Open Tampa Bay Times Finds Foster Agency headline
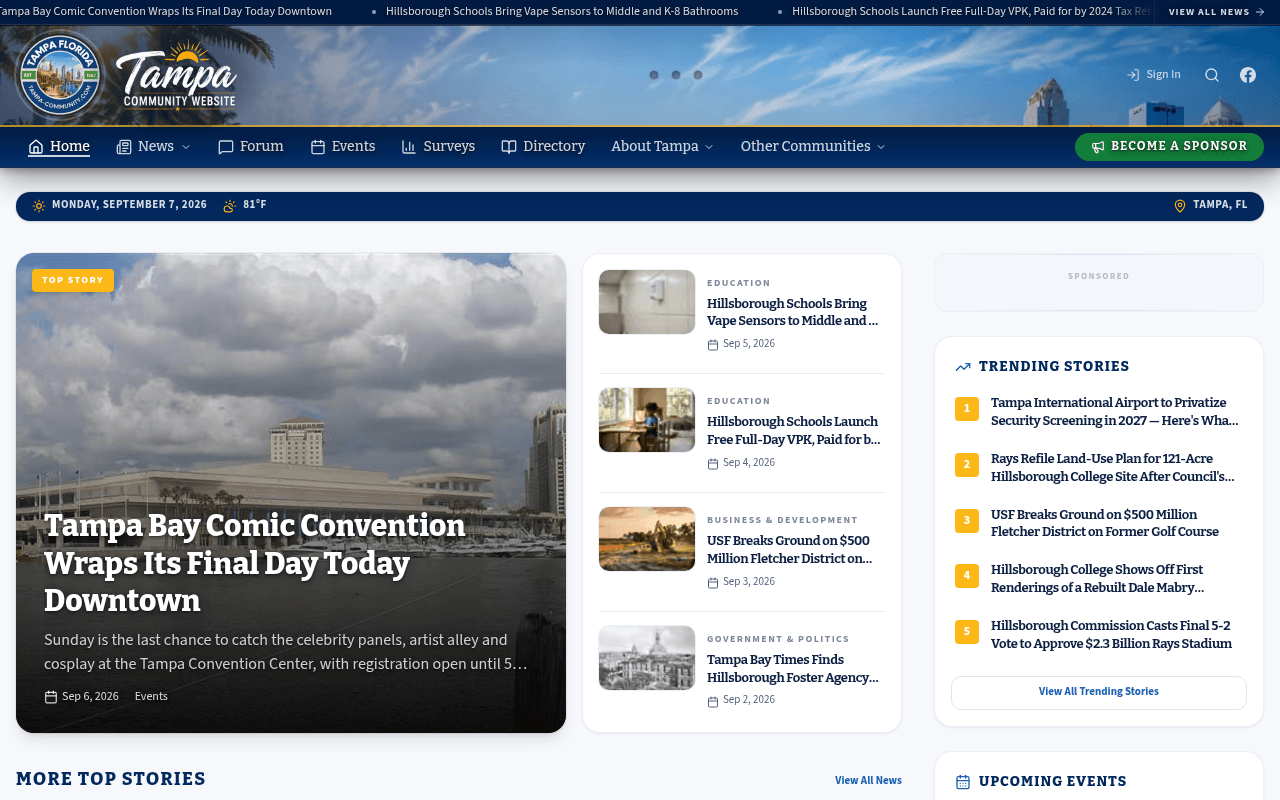 tap(793, 669)
